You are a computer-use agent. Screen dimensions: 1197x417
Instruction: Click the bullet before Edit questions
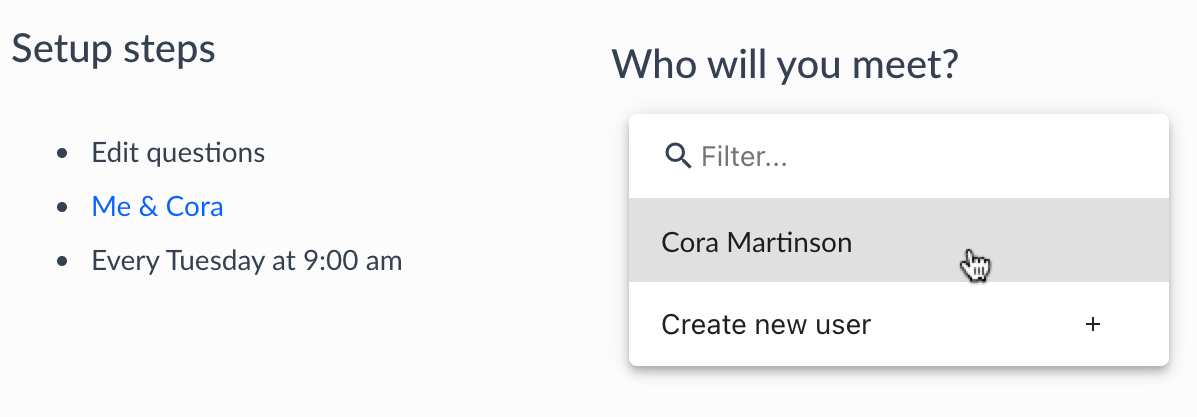(63, 154)
